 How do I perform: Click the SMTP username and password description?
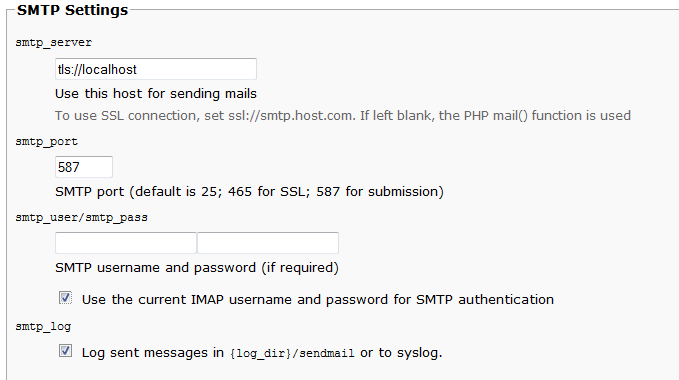coord(197,267)
